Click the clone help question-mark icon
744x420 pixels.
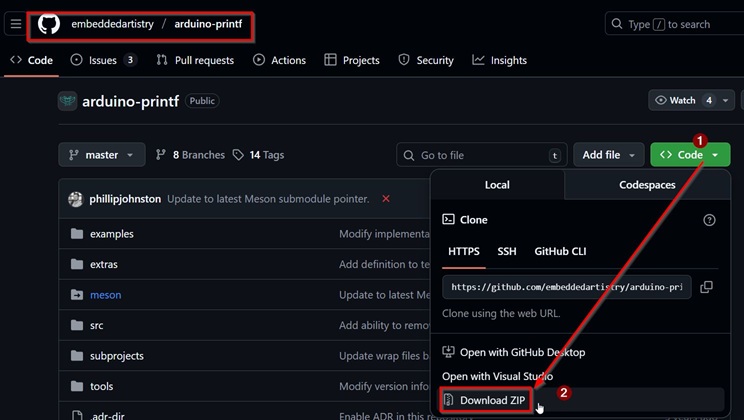709,220
